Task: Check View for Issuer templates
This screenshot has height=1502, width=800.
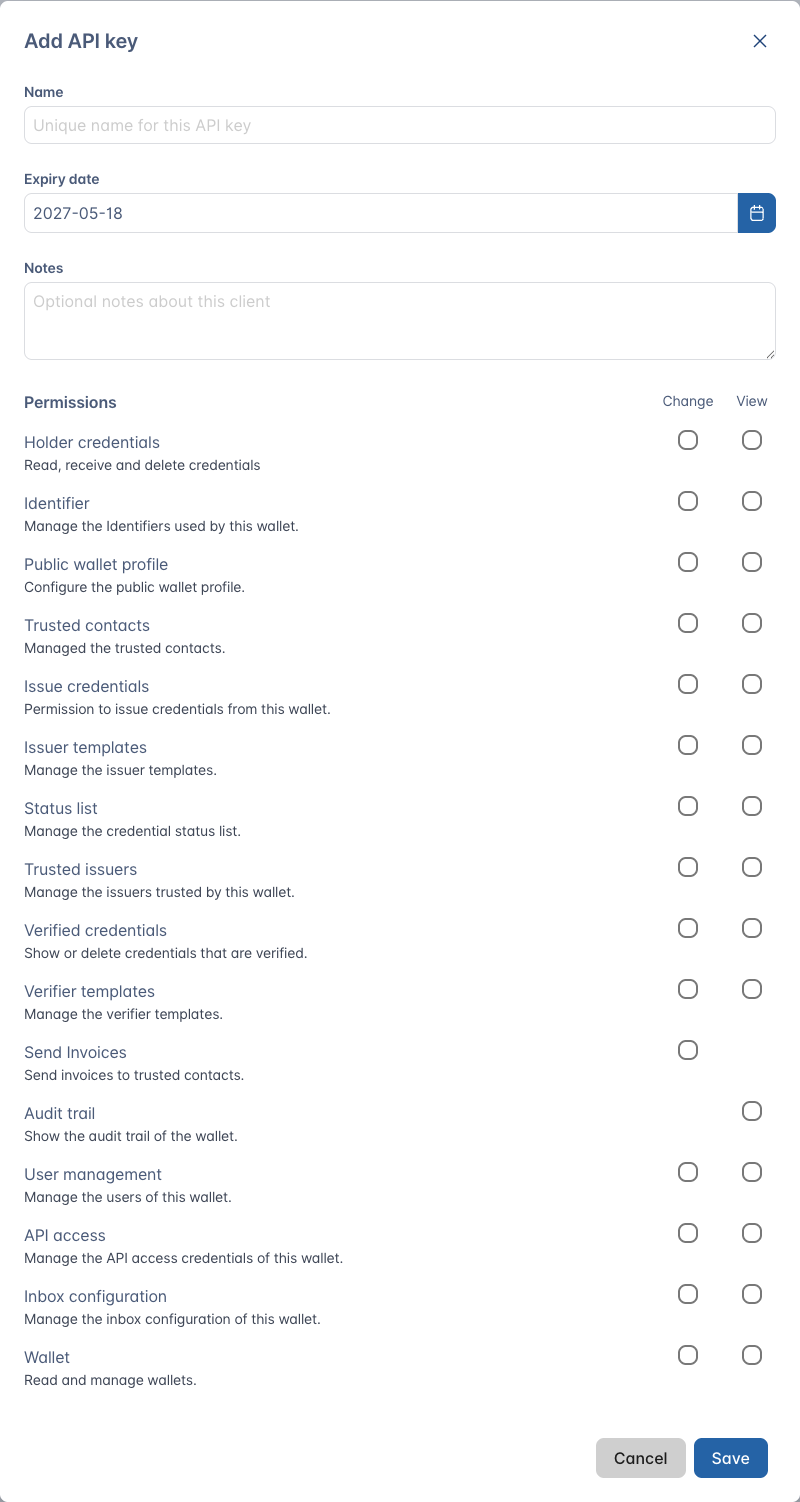Action: 752,745
